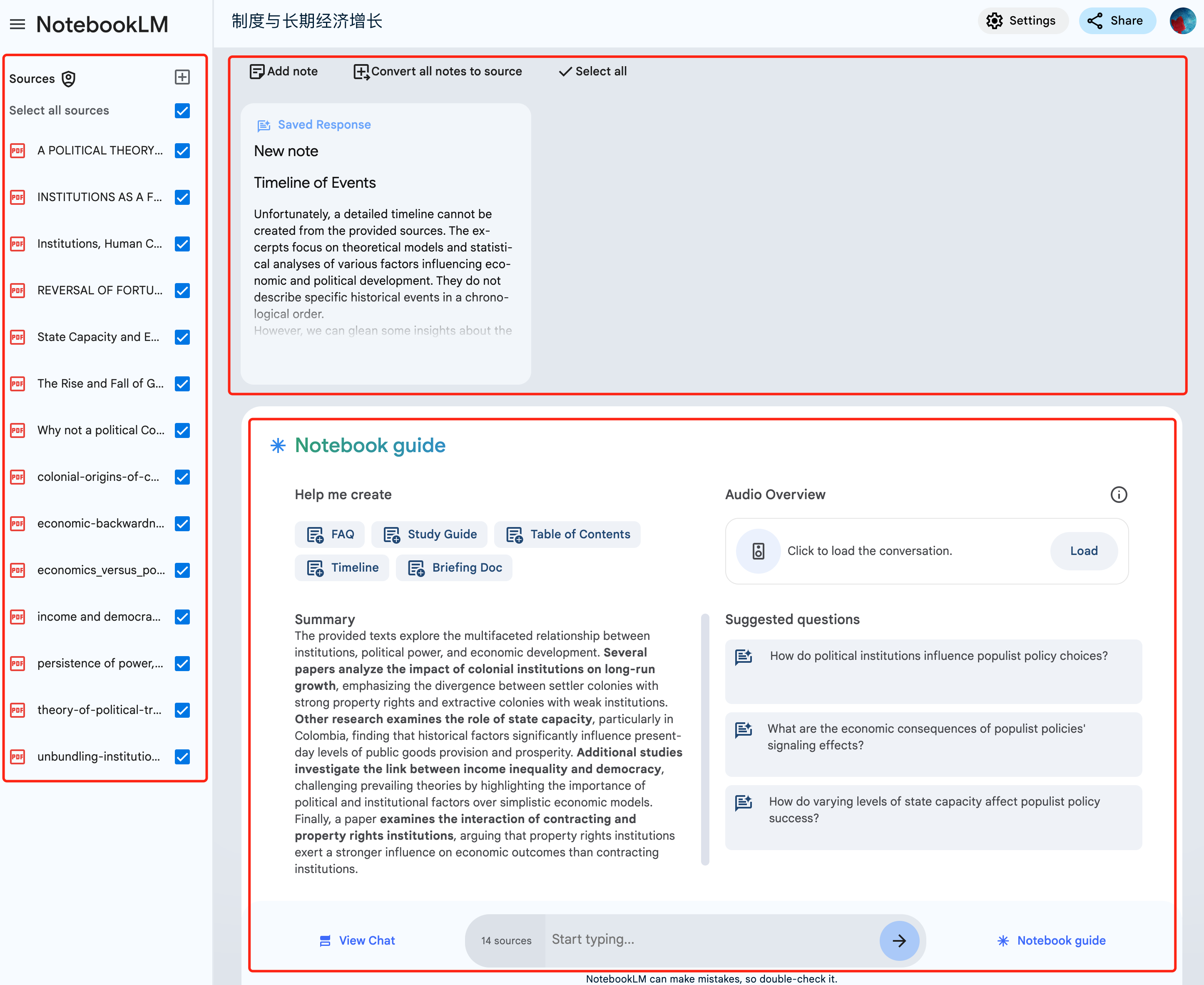Uncheck theory-of-political-tr... source checkbox
Viewport: 1204px width, 985px height.
pyautogui.click(x=182, y=710)
